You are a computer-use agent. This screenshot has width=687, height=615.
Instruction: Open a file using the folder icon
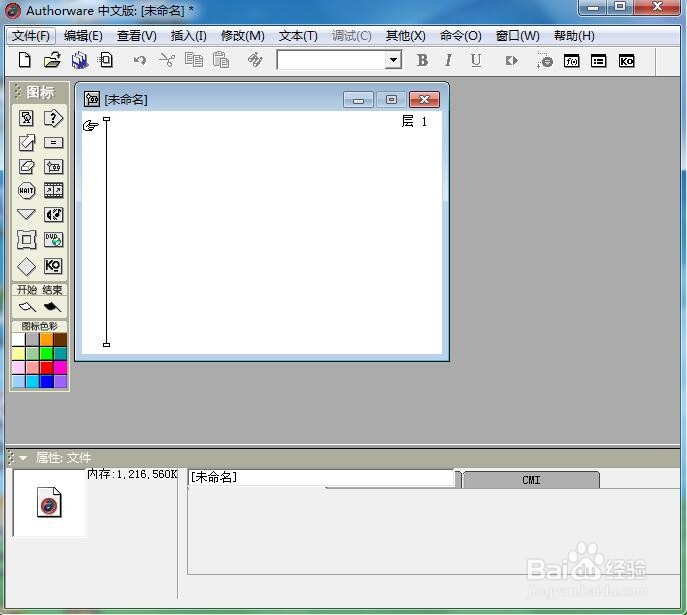(52, 60)
